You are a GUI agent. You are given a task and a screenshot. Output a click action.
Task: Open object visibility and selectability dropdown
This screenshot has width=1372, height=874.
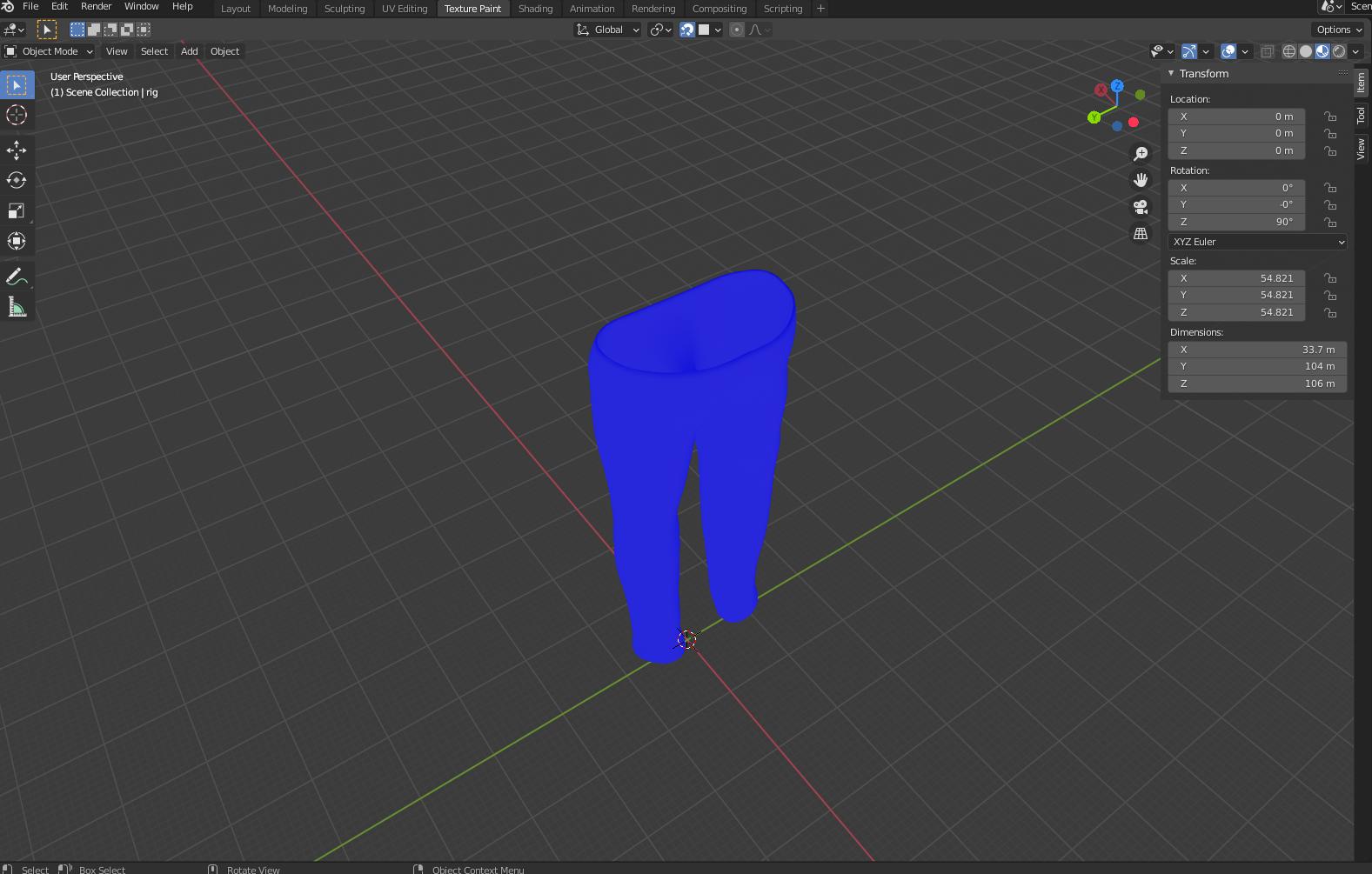(x=1161, y=51)
